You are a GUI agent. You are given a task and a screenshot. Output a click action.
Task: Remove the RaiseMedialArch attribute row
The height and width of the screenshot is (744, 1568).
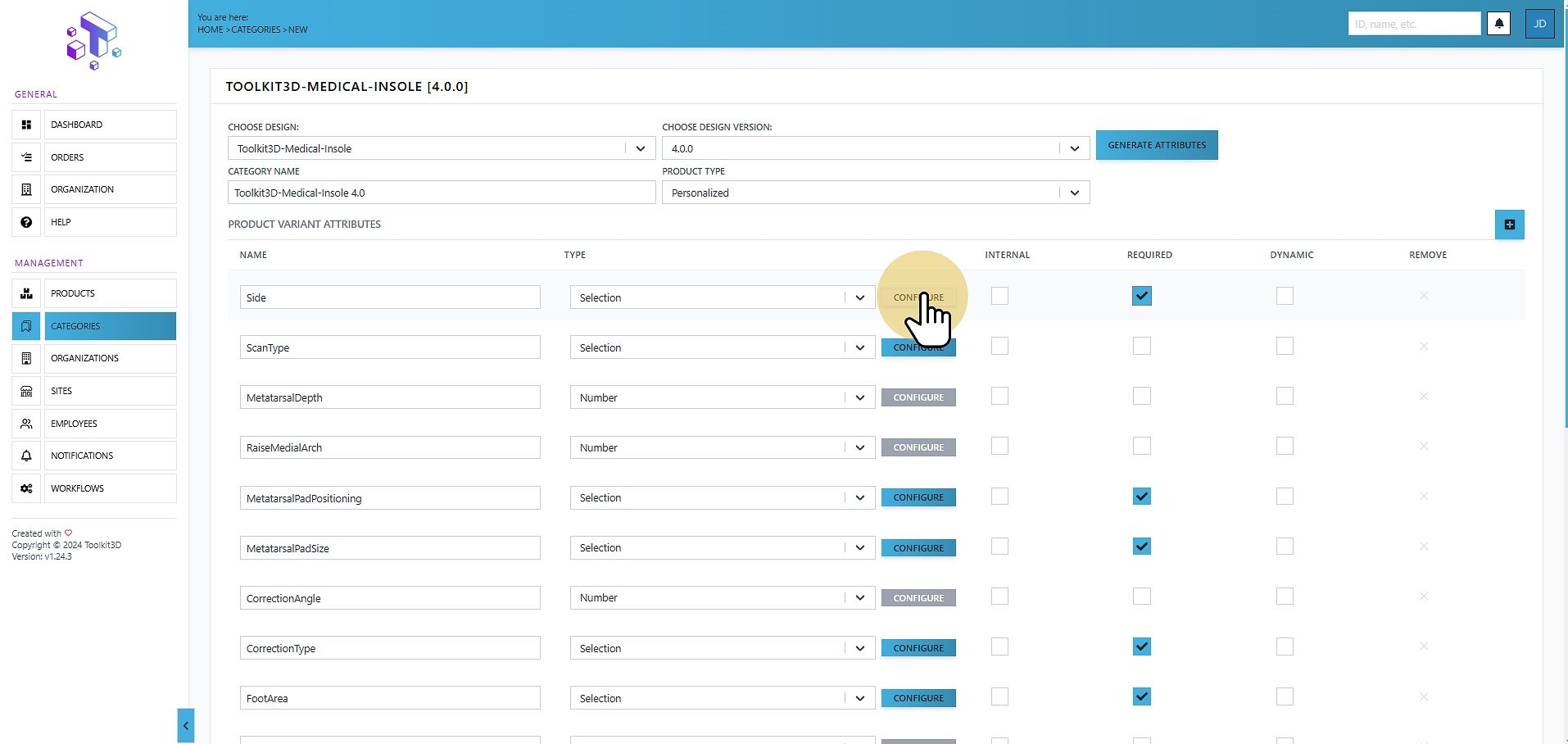(1424, 447)
